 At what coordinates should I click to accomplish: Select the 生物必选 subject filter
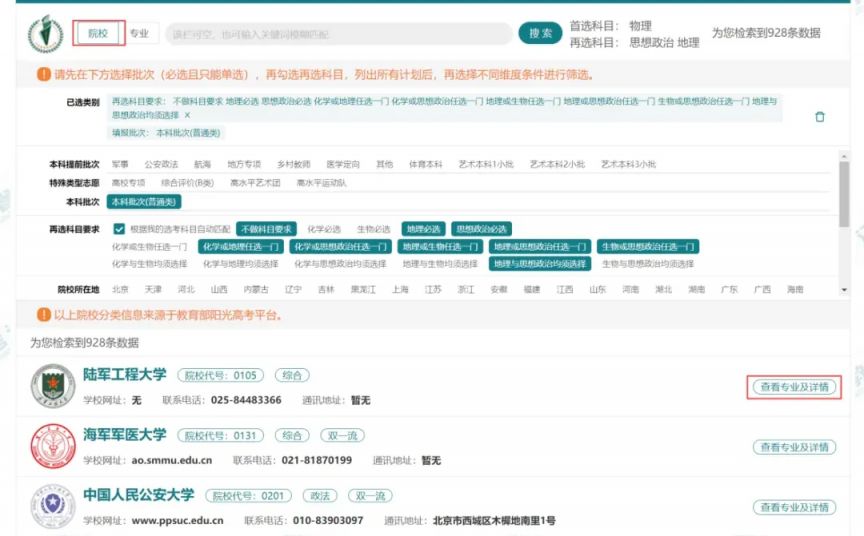pos(373,229)
